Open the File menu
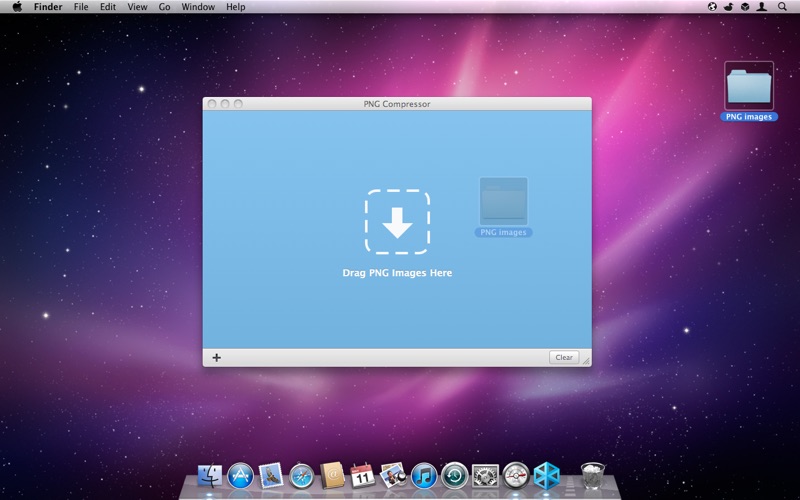800x500 pixels. click(x=80, y=7)
